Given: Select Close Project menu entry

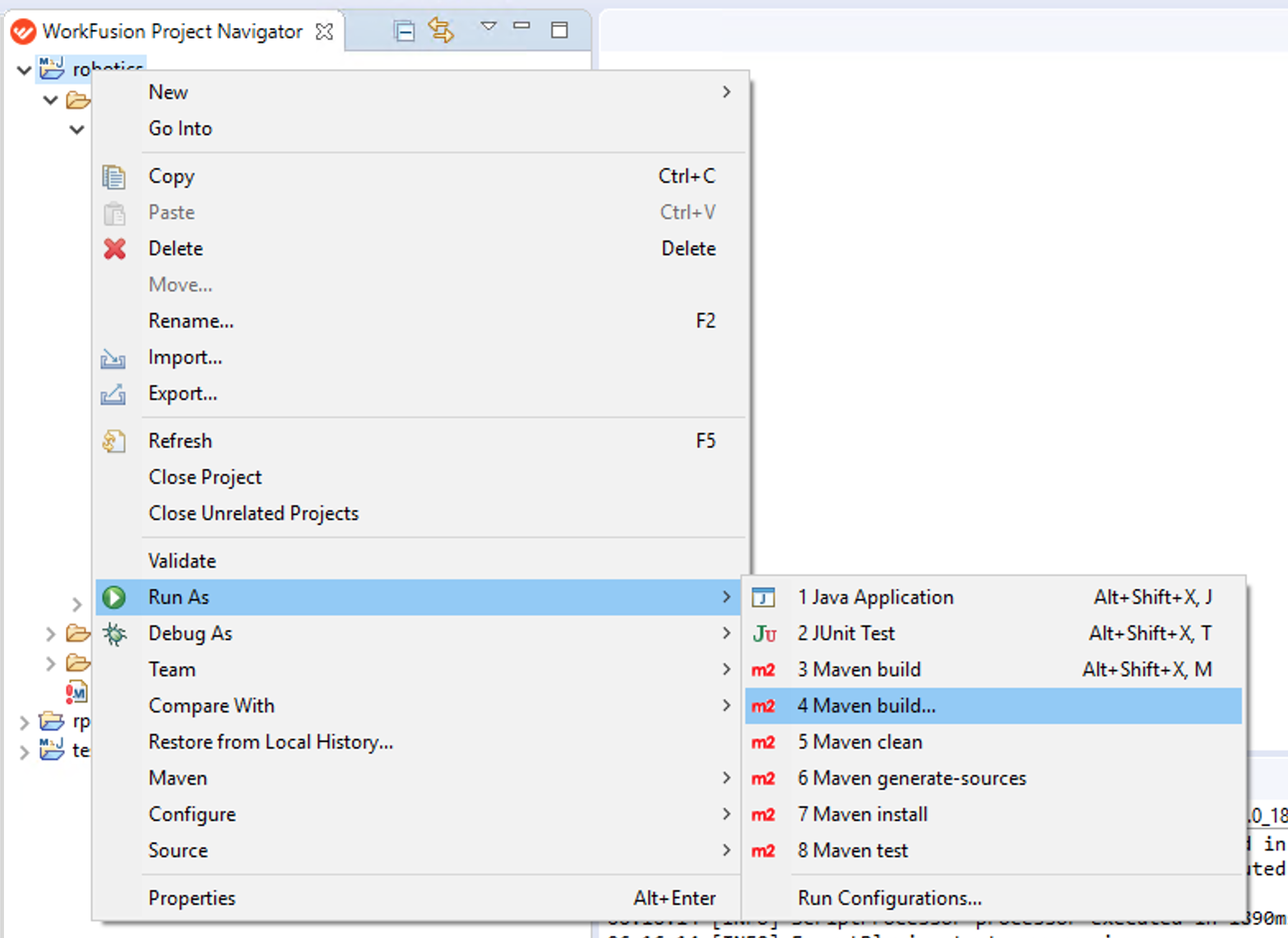Looking at the screenshot, I should (420, 477).
